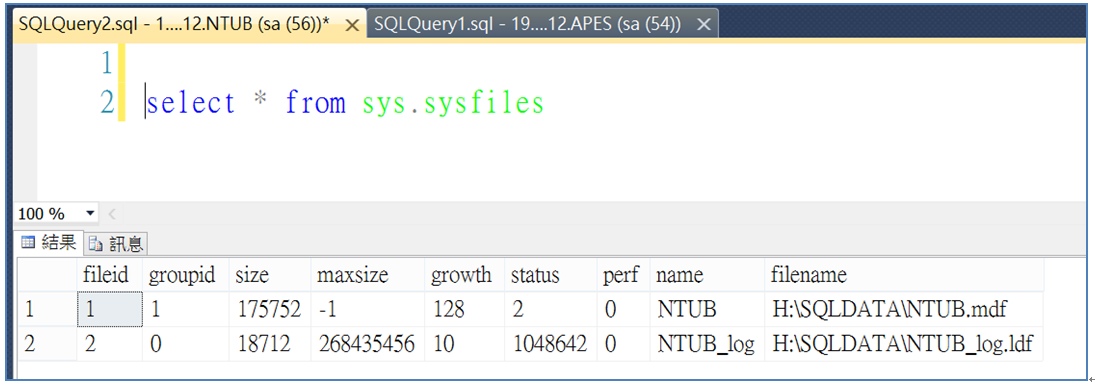Click the name cell NTUB_log

pyautogui.click(x=707, y=344)
